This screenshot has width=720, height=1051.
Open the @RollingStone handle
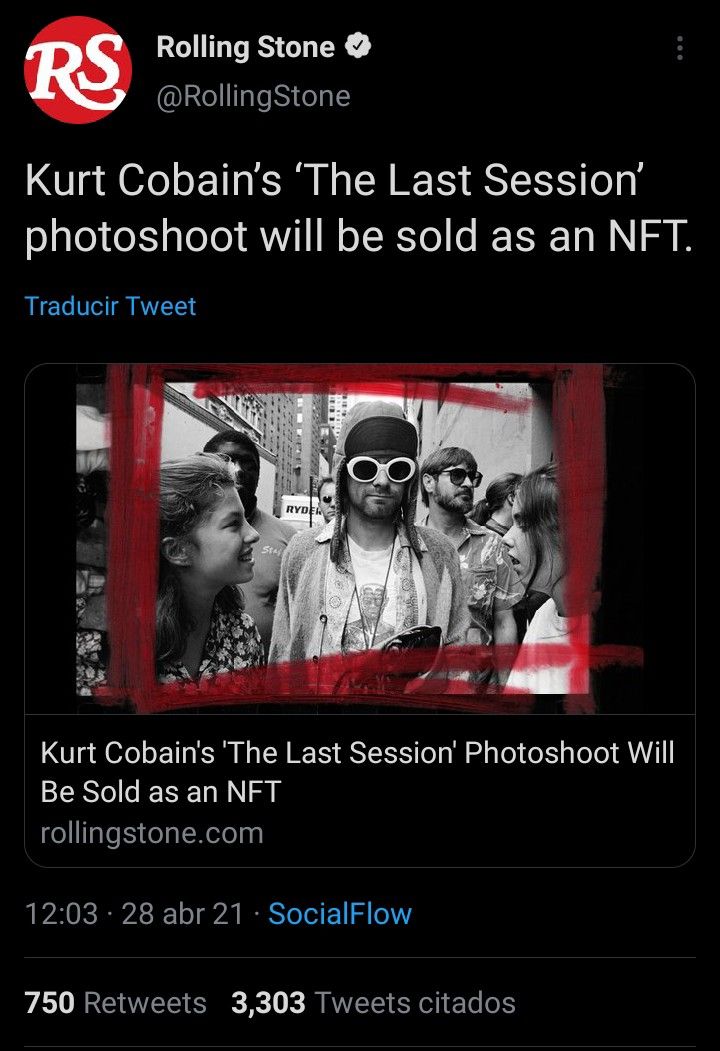253,96
